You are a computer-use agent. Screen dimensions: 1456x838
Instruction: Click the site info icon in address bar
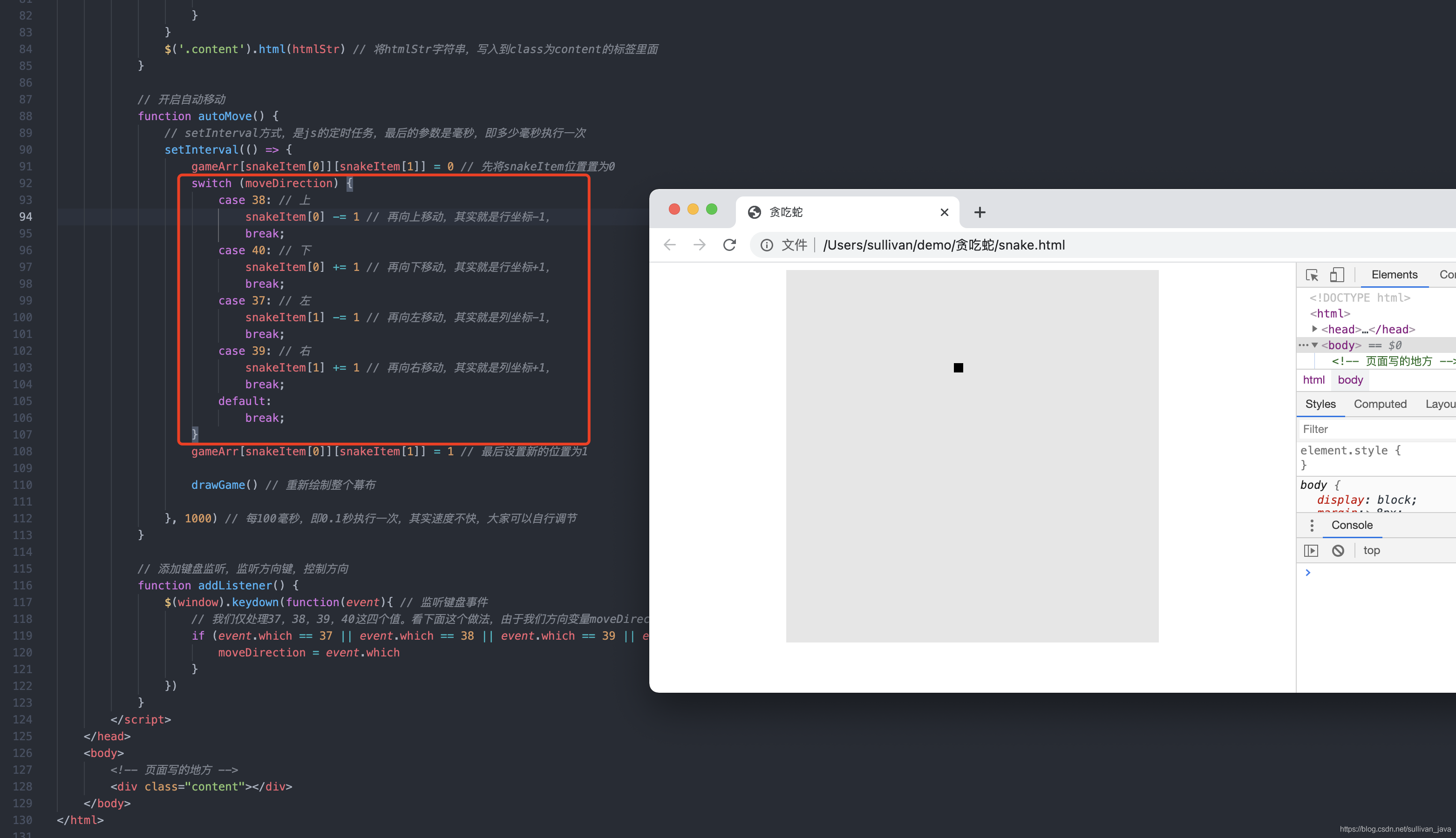click(767, 245)
